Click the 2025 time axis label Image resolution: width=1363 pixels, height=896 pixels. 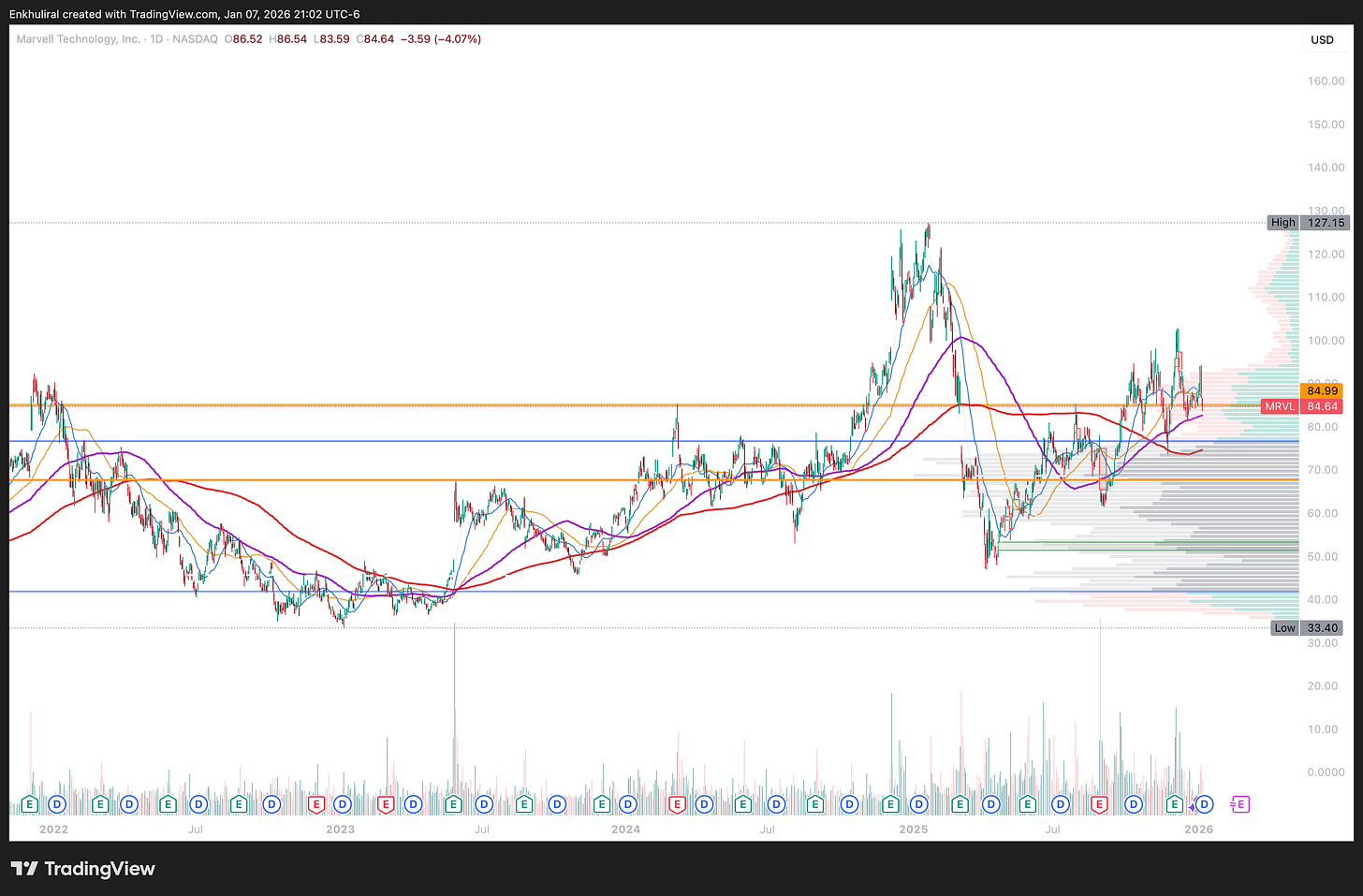click(x=913, y=830)
